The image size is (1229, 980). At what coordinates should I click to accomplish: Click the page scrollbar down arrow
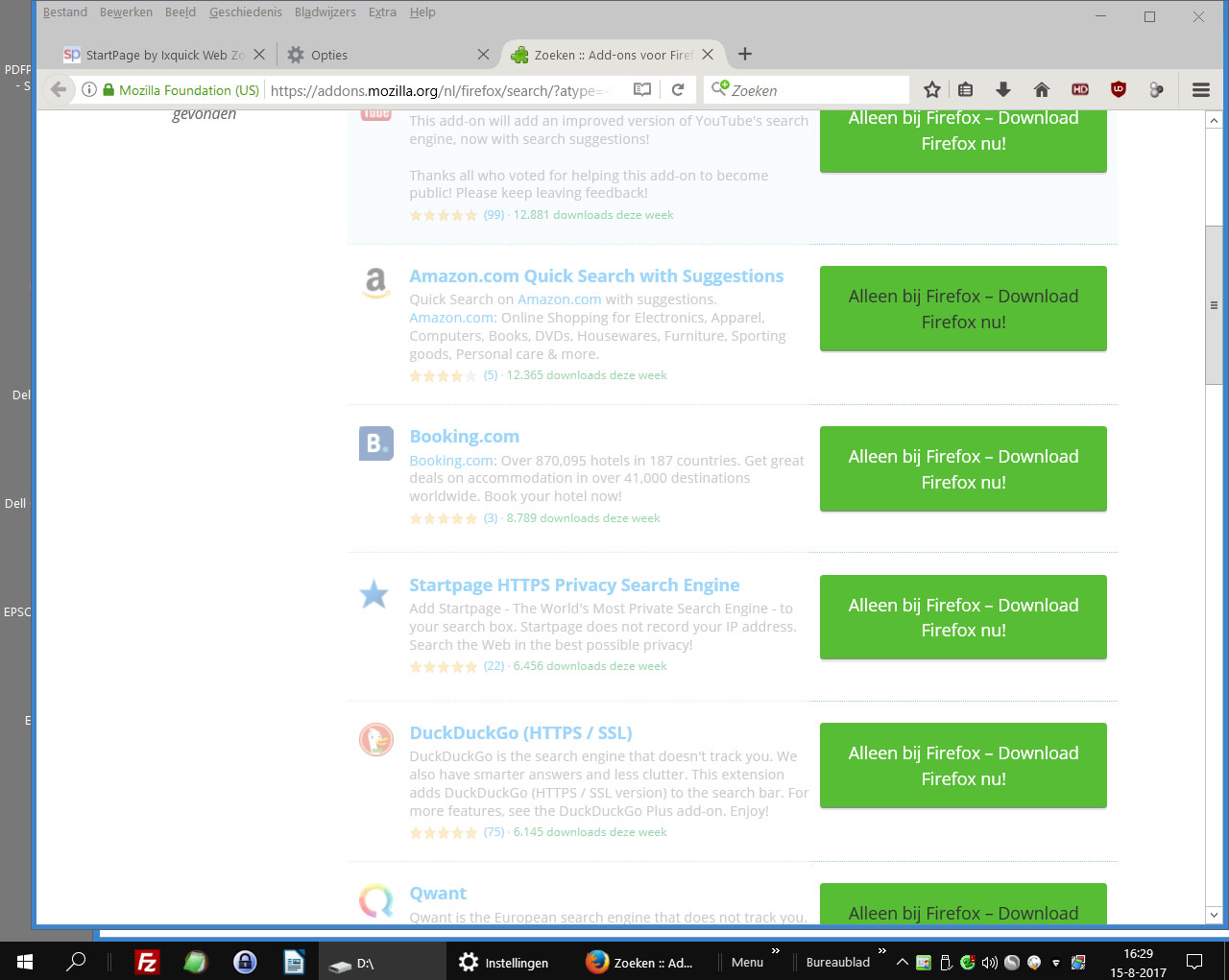(1214, 915)
